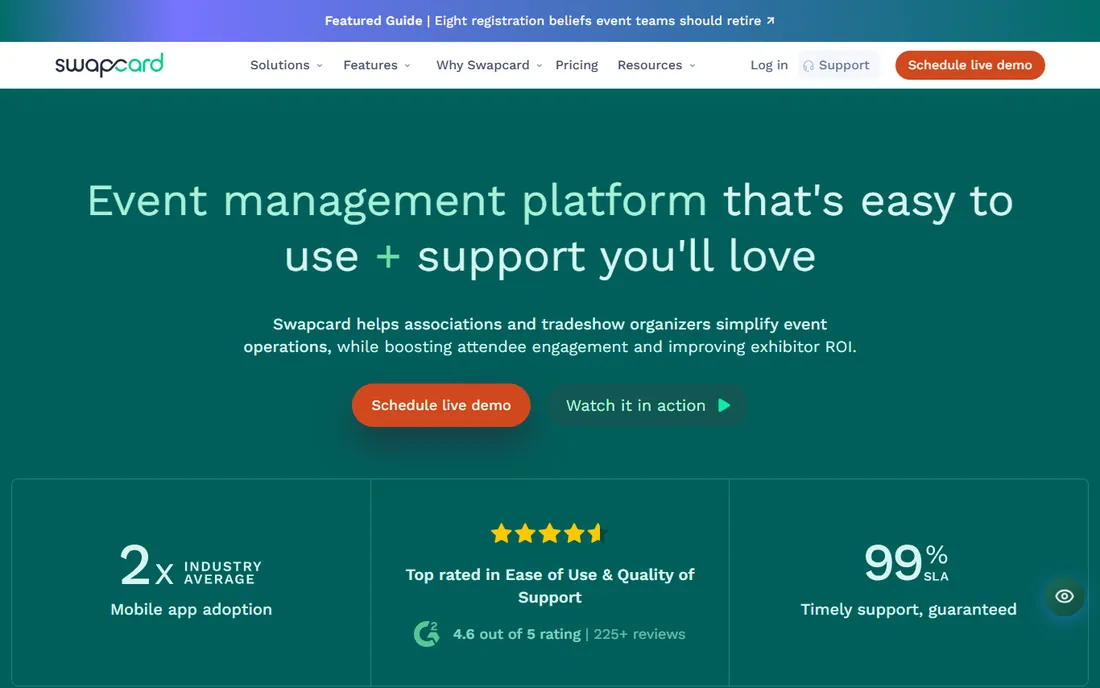This screenshot has height=688, width=1100.
Task: Click the Log in link
Action: click(x=769, y=65)
